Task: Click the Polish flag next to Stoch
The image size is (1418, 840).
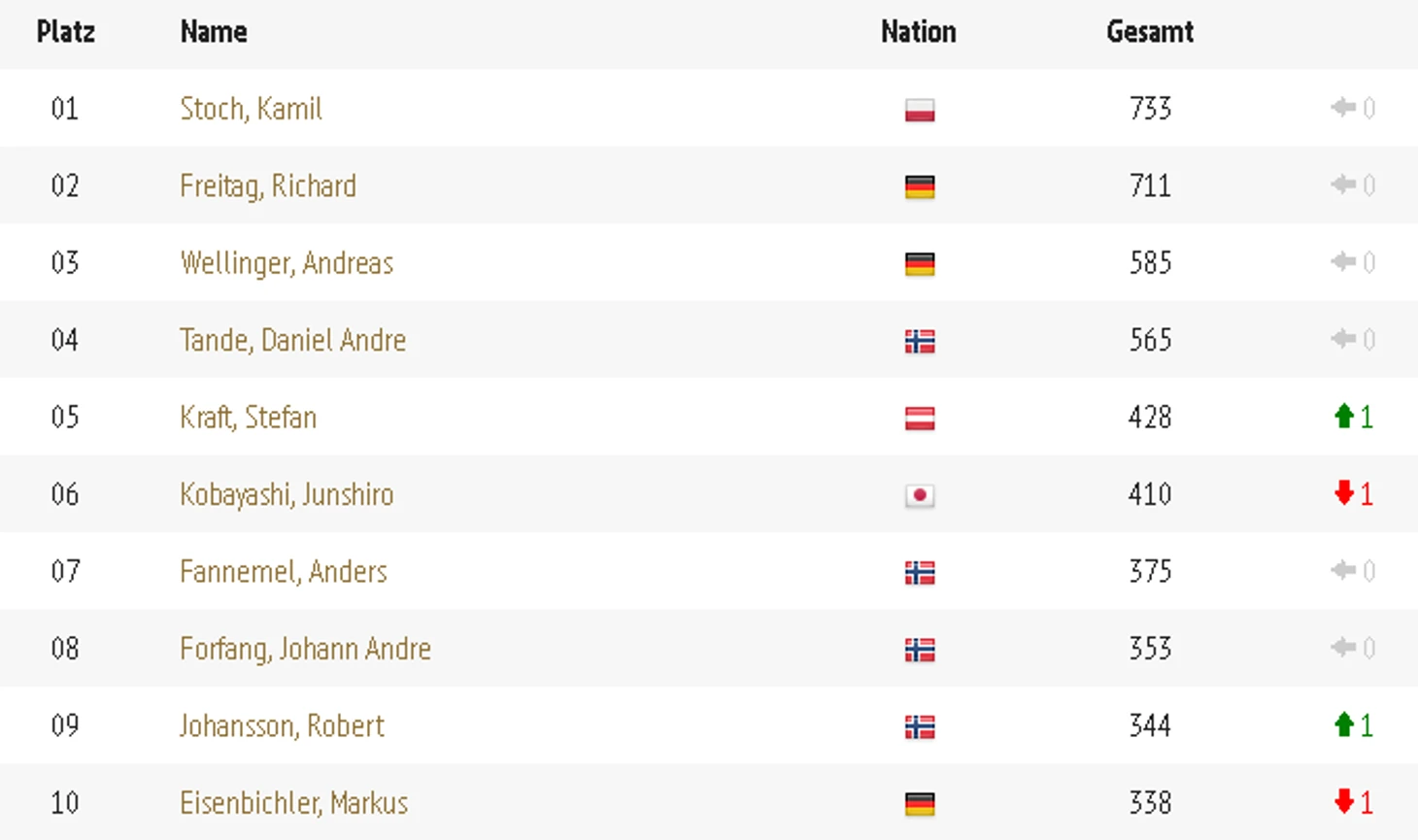Action: pyautogui.click(x=919, y=110)
